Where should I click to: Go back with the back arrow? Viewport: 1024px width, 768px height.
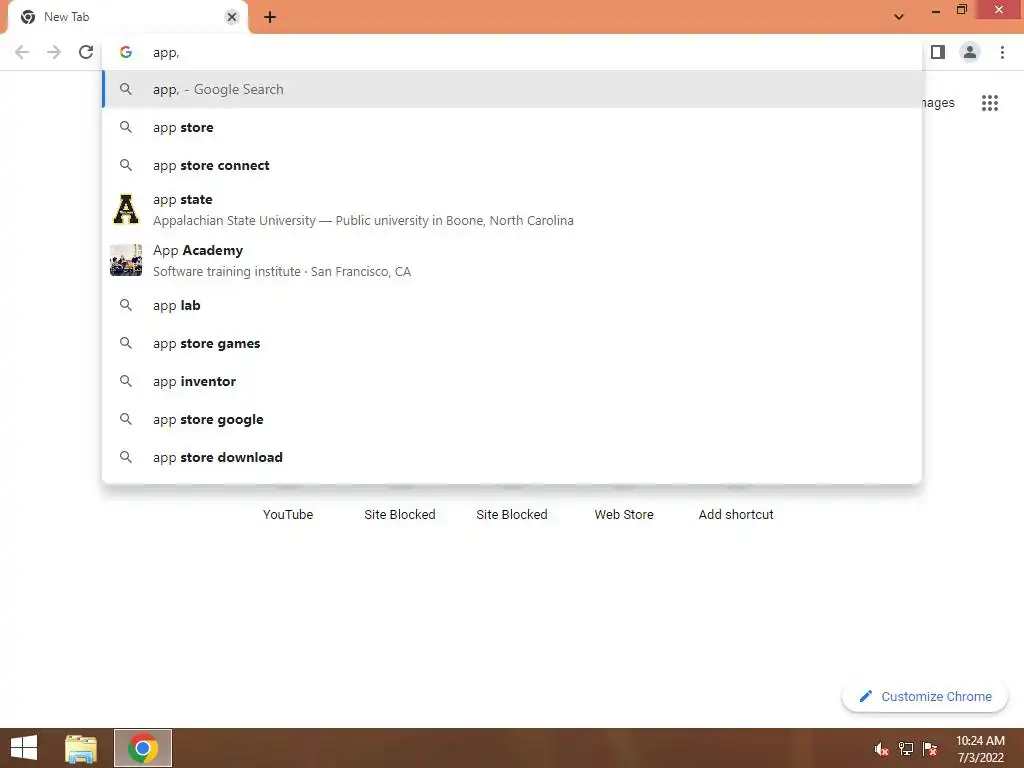point(22,52)
